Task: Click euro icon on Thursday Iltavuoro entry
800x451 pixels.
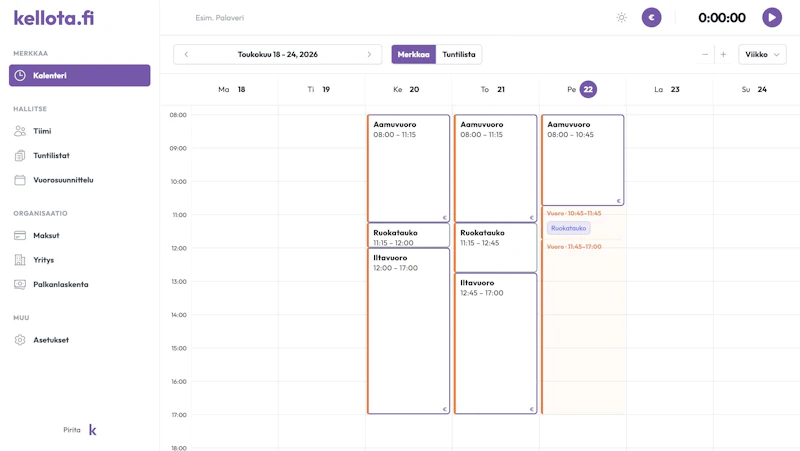Action: tap(532, 409)
